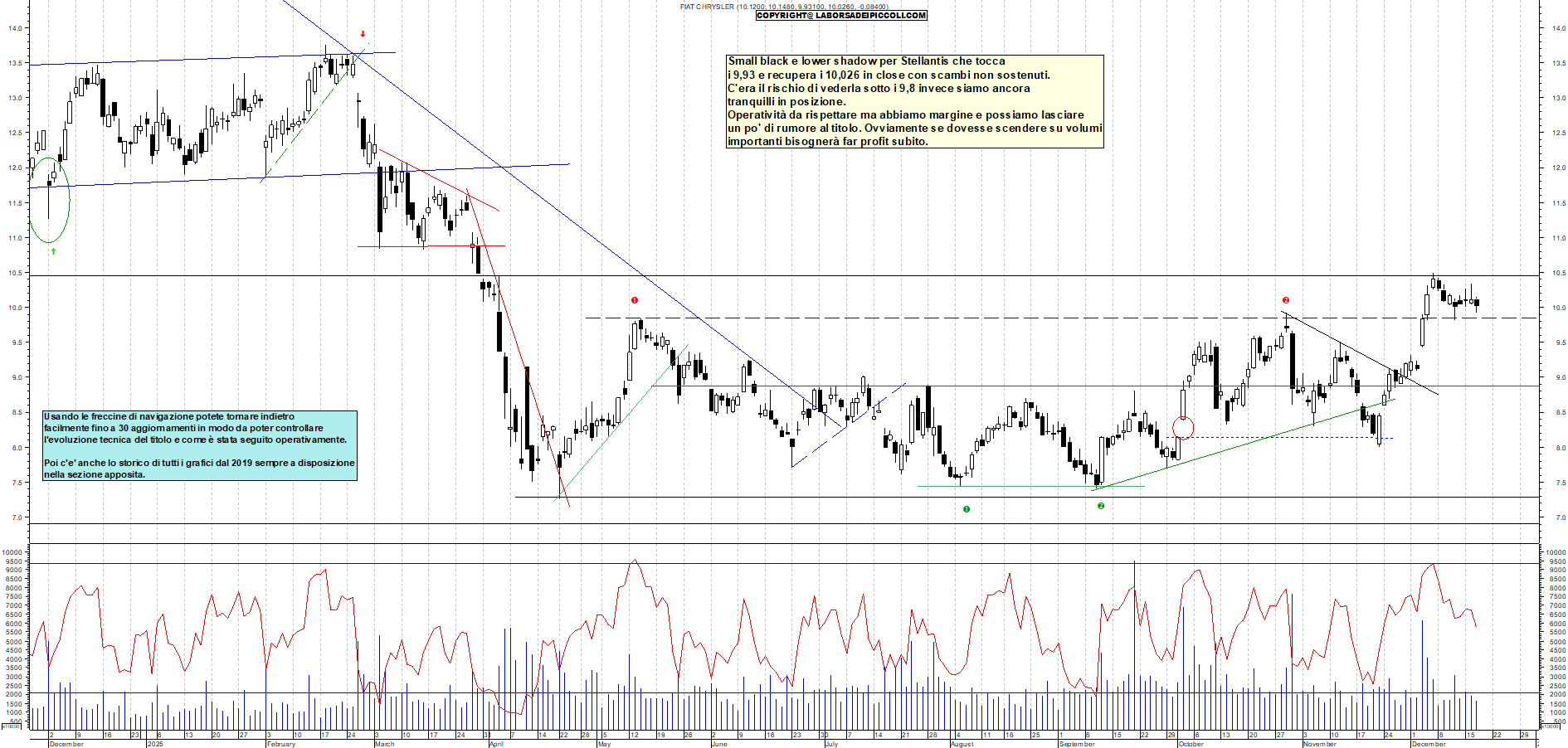Select the October label on the time axis
The width and height of the screenshot is (1568, 748).
(1191, 744)
